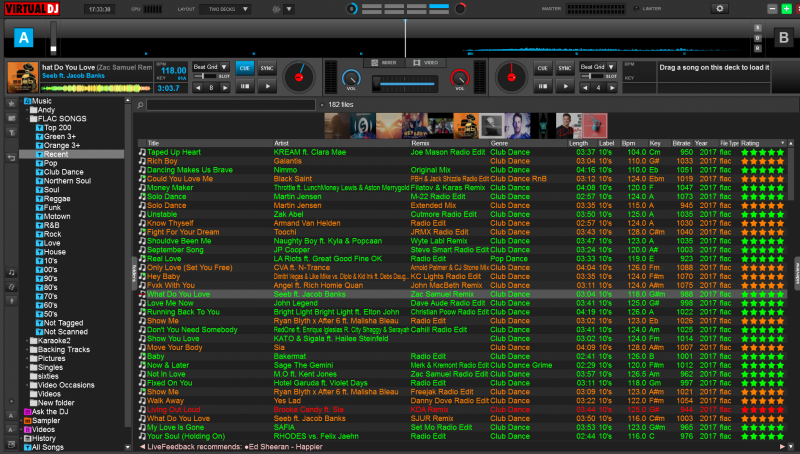800x454 pixels.
Task: Open deck B Beat Grid dropdown
Action: pyautogui.click(x=597, y=67)
